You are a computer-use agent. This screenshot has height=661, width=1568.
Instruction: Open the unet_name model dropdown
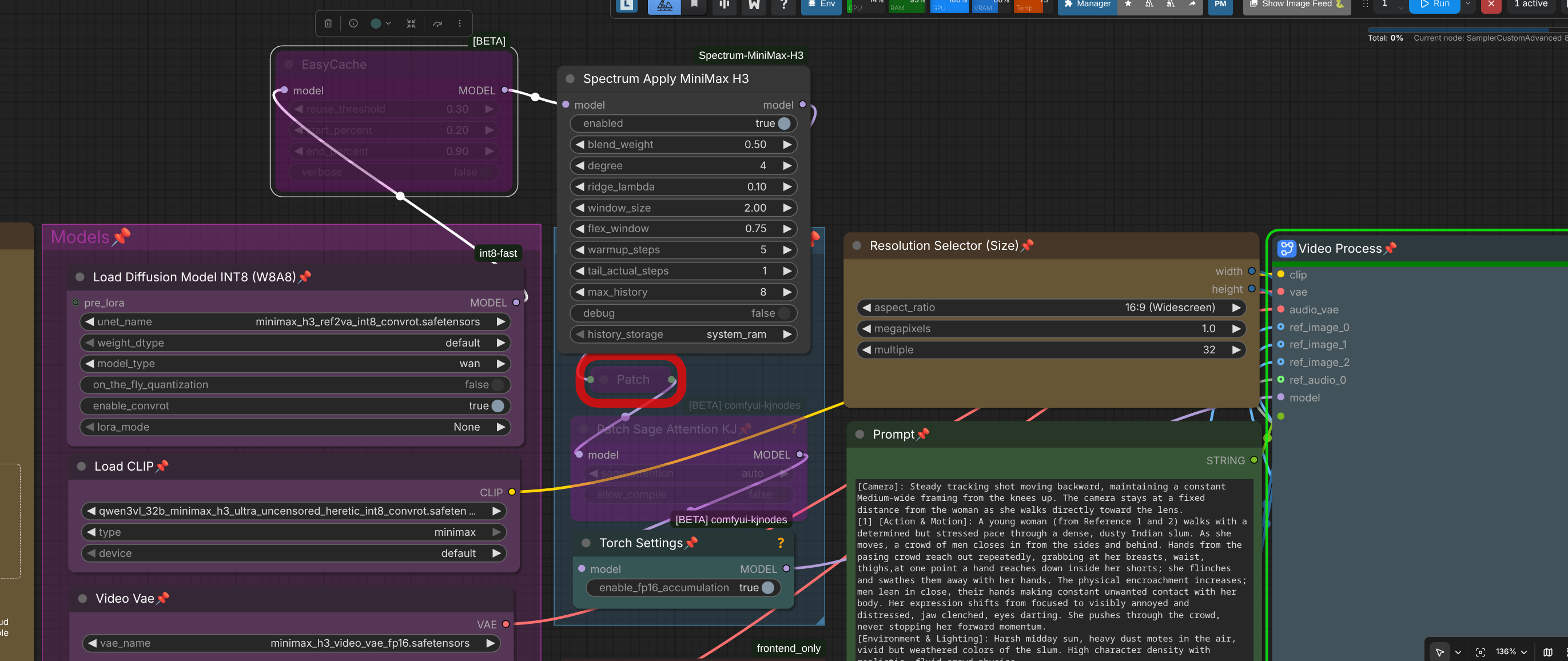295,322
